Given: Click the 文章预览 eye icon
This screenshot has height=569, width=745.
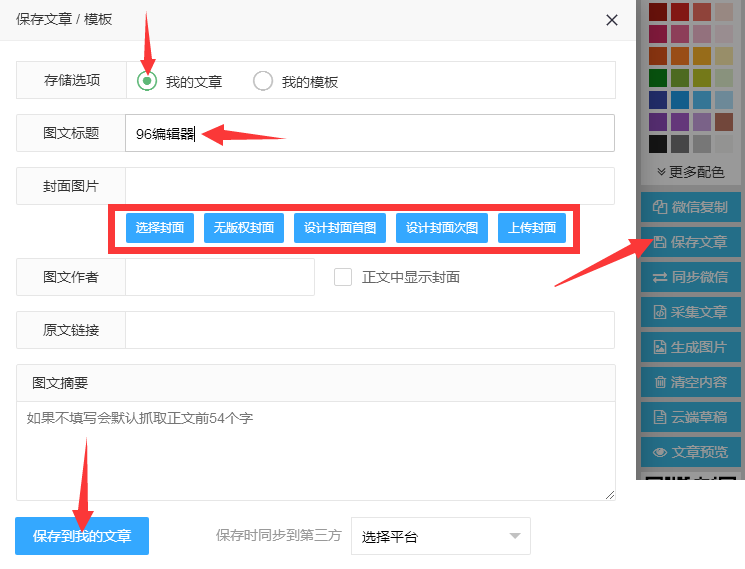Looking at the screenshot, I should (x=659, y=452).
